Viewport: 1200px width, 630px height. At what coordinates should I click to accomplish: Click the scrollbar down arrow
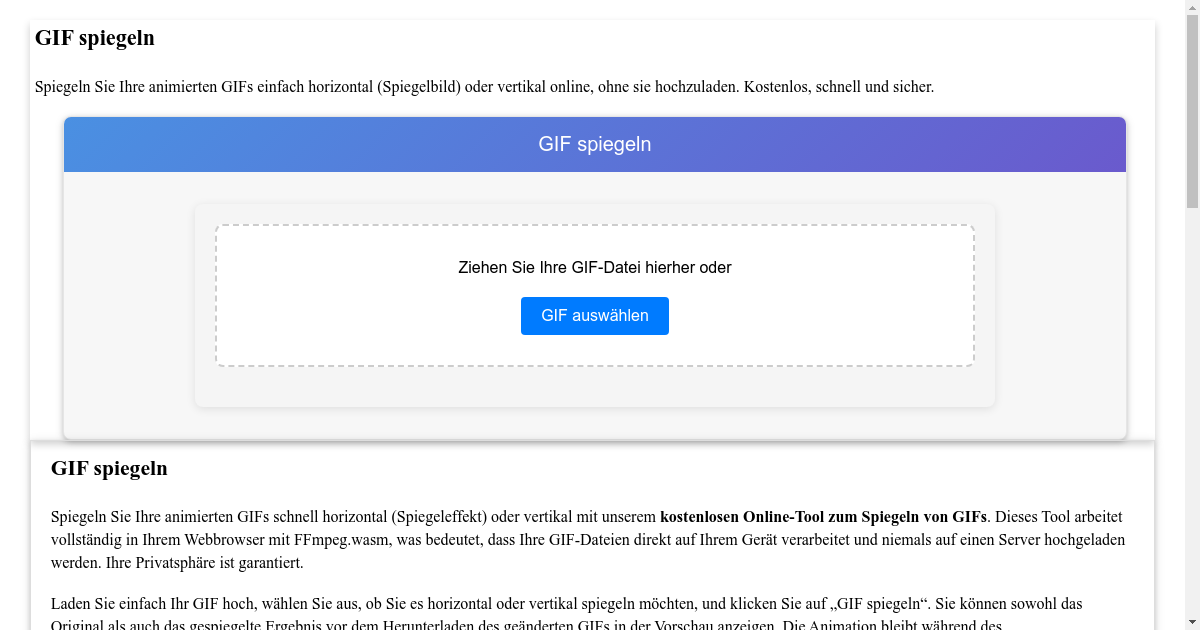(x=1193, y=623)
